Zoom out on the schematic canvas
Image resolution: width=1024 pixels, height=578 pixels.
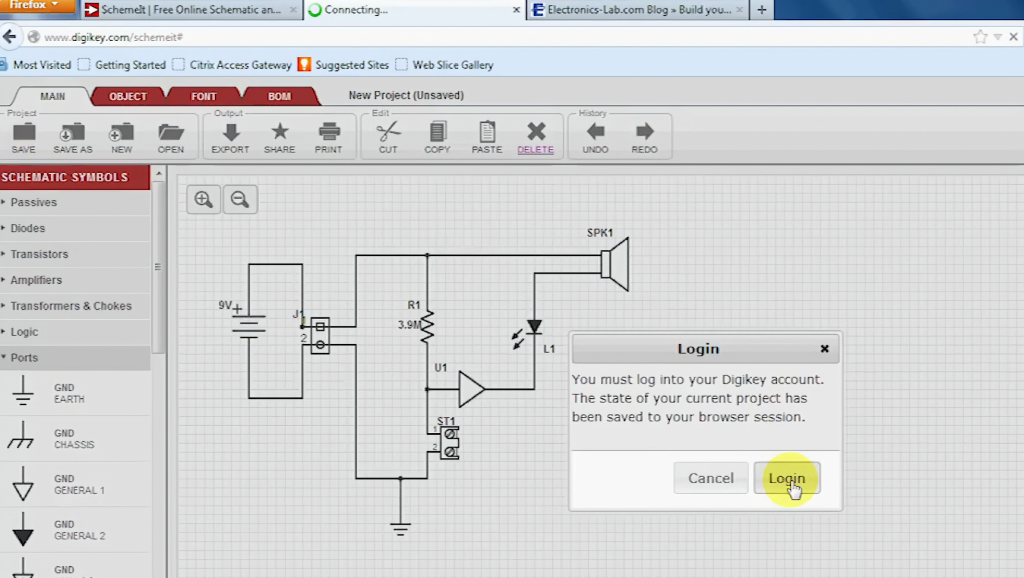[x=240, y=199]
